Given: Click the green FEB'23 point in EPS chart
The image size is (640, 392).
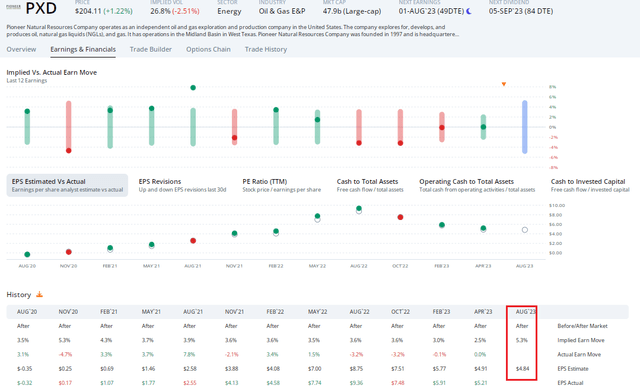Looking at the screenshot, I should coord(442,225).
